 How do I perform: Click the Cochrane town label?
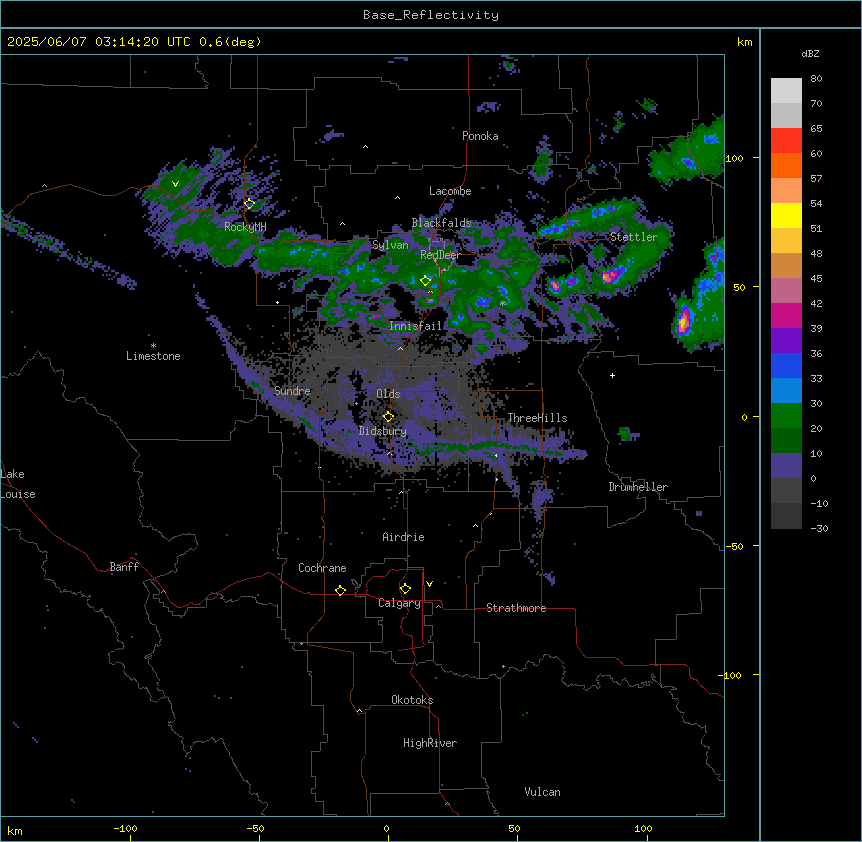point(322,568)
